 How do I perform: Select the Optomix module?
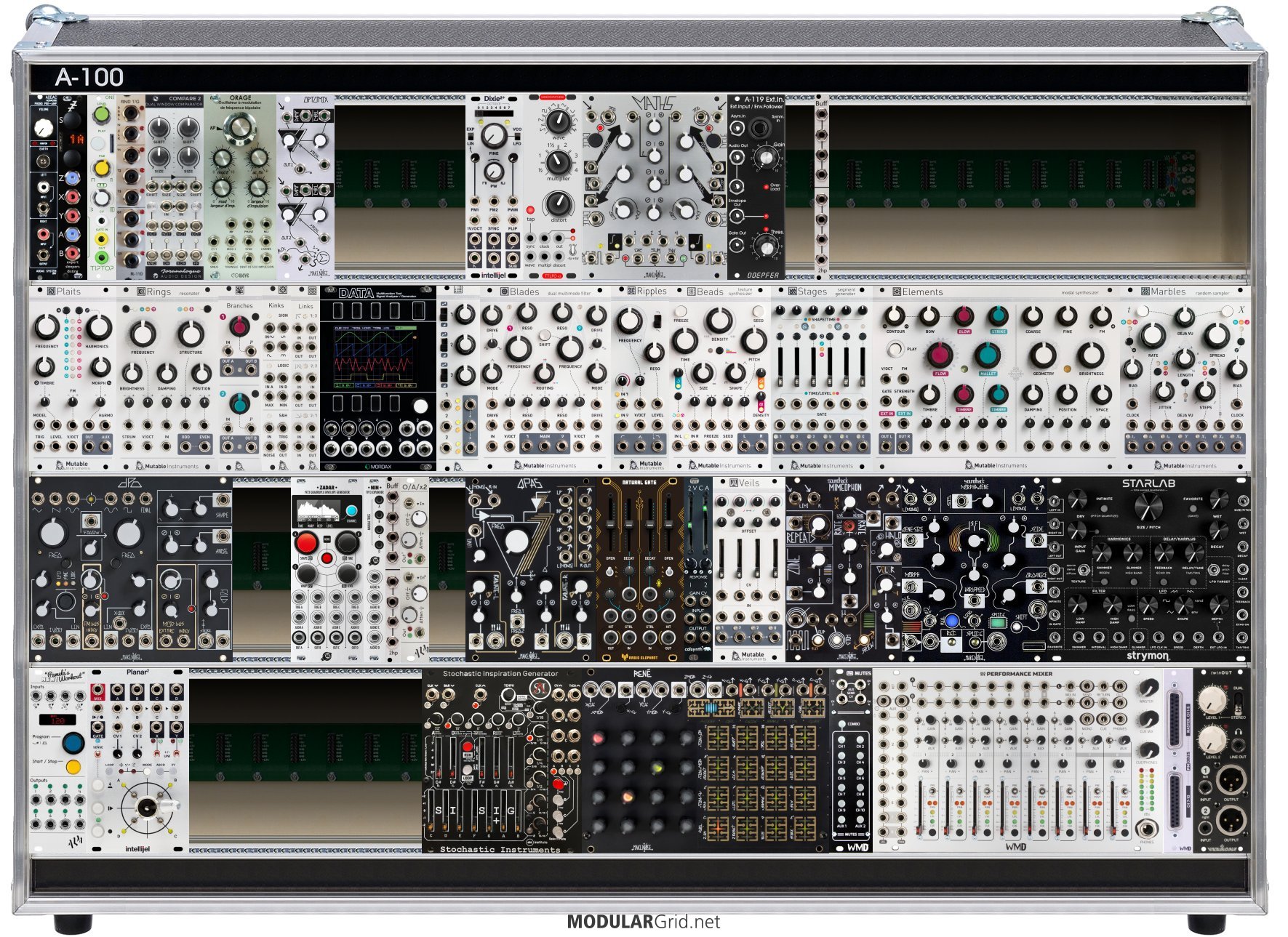[305, 187]
